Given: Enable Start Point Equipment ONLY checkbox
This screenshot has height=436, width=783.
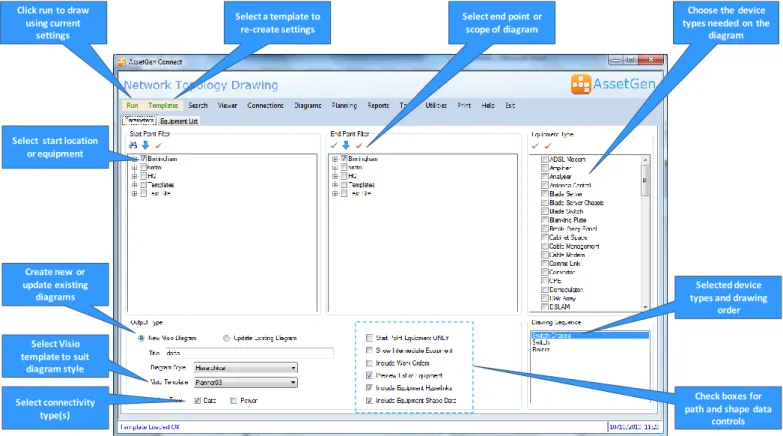Looking at the screenshot, I should tap(370, 338).
